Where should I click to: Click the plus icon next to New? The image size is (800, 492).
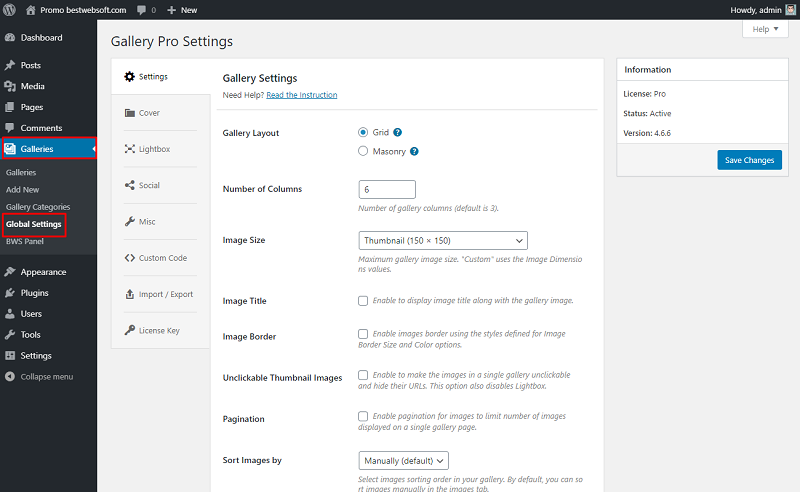tap(171, 10)
